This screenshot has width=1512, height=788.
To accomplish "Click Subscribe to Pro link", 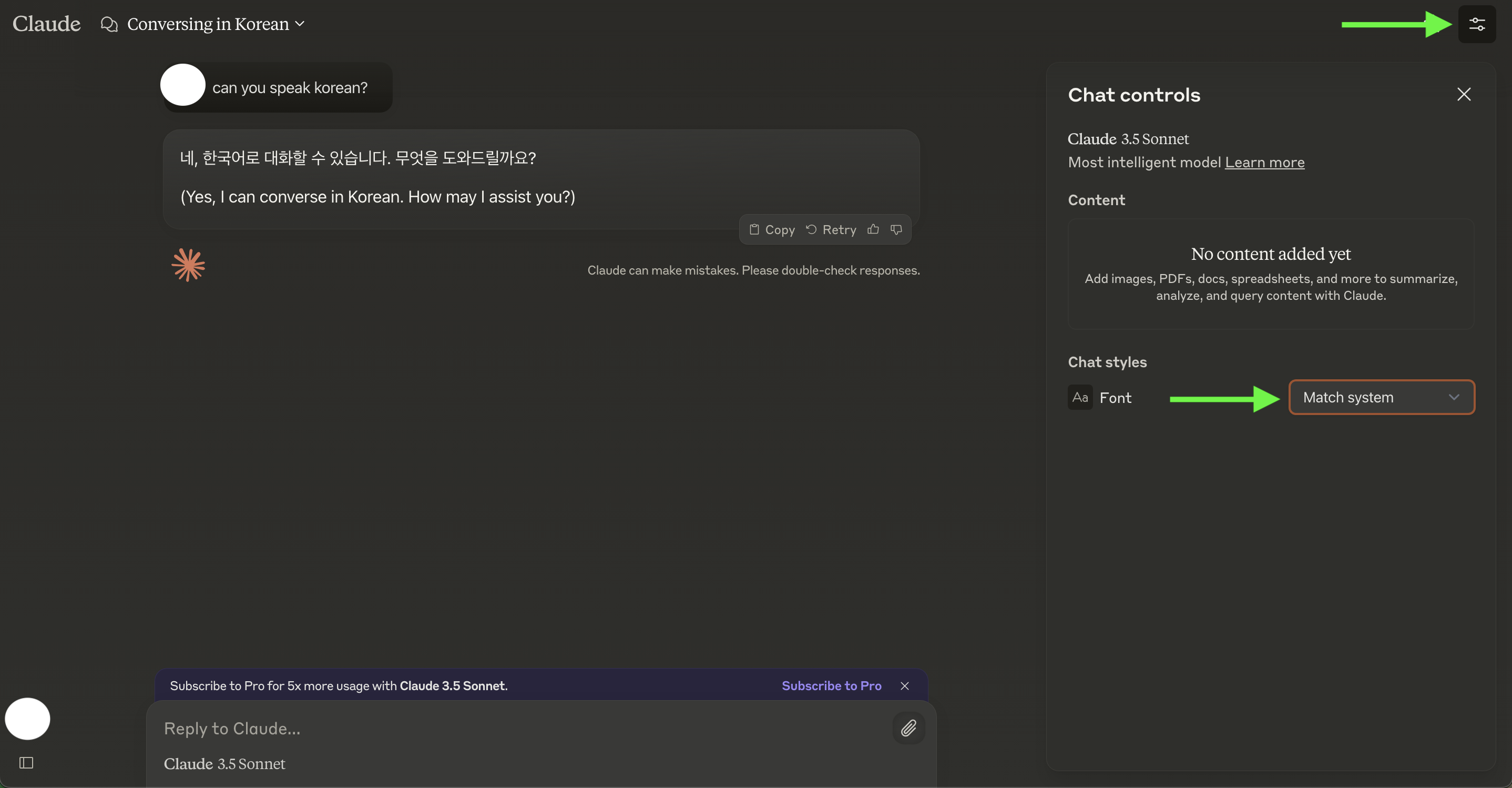I will point(831,686).
